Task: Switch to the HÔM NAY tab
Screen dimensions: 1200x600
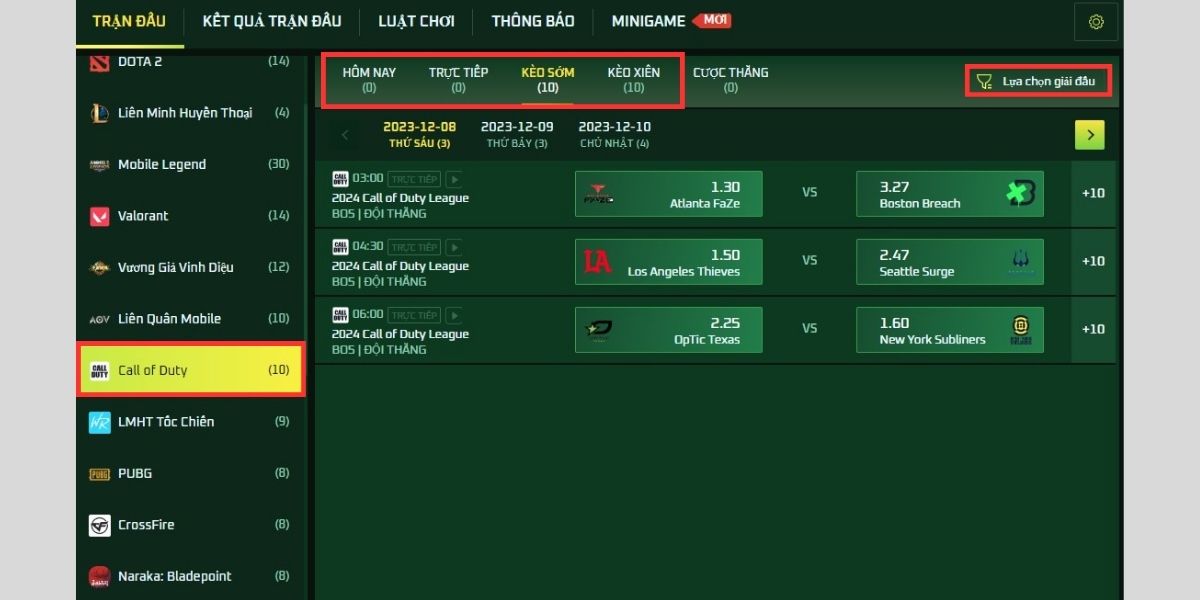Action: coord(369,80)
